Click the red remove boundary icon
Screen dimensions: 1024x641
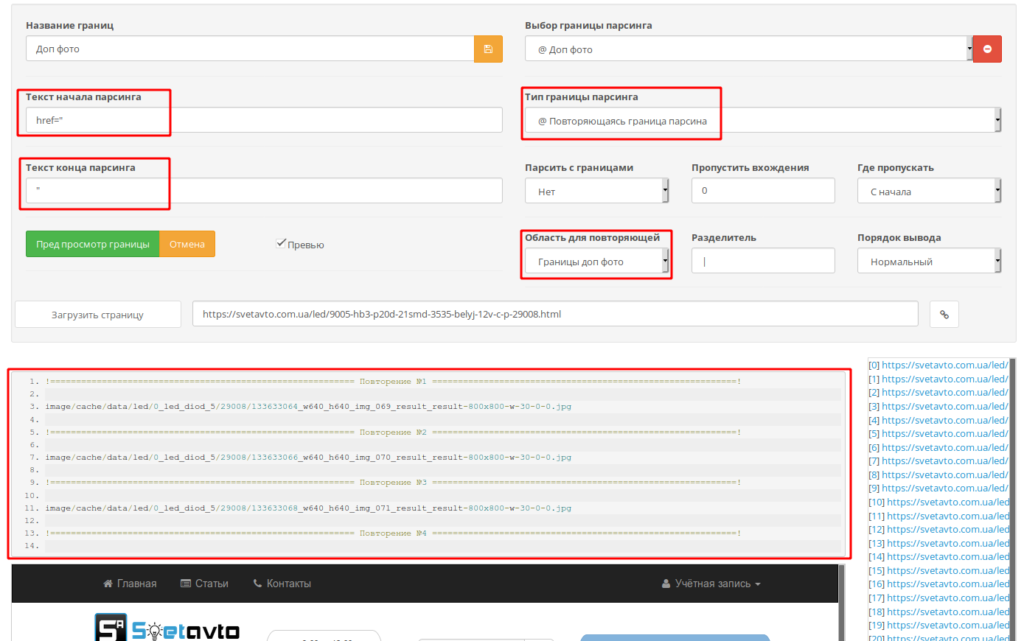987,49
